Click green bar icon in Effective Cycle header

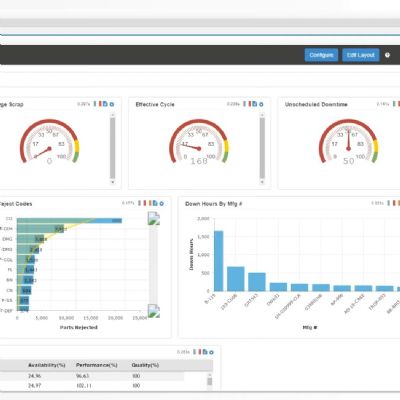[x=245, y=104]
